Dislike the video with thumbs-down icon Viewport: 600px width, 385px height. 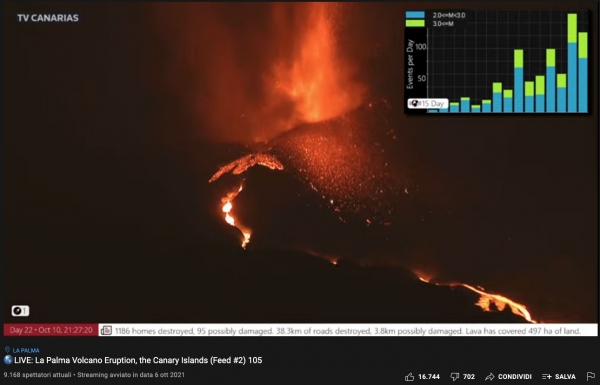(455, 377)
